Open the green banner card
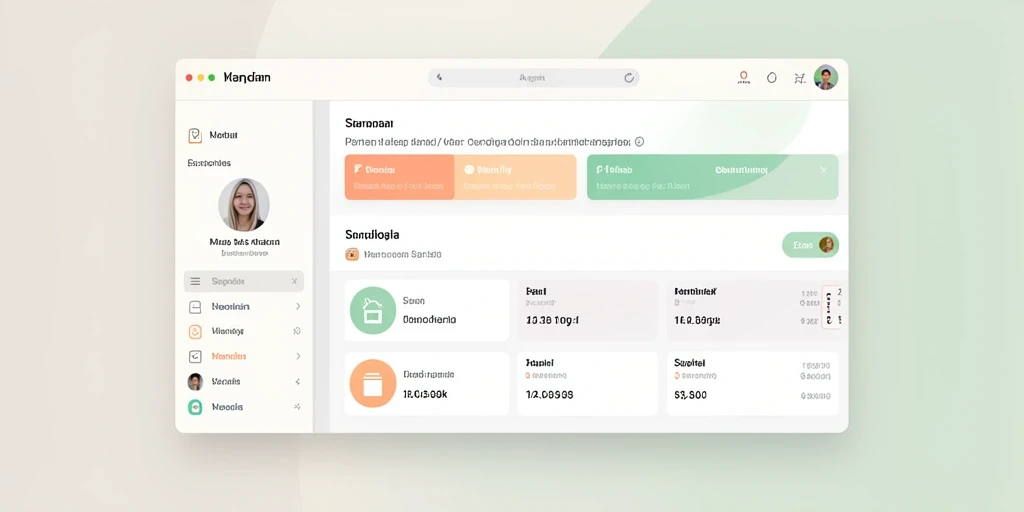The image size is (1024, 512). point(712,177)
